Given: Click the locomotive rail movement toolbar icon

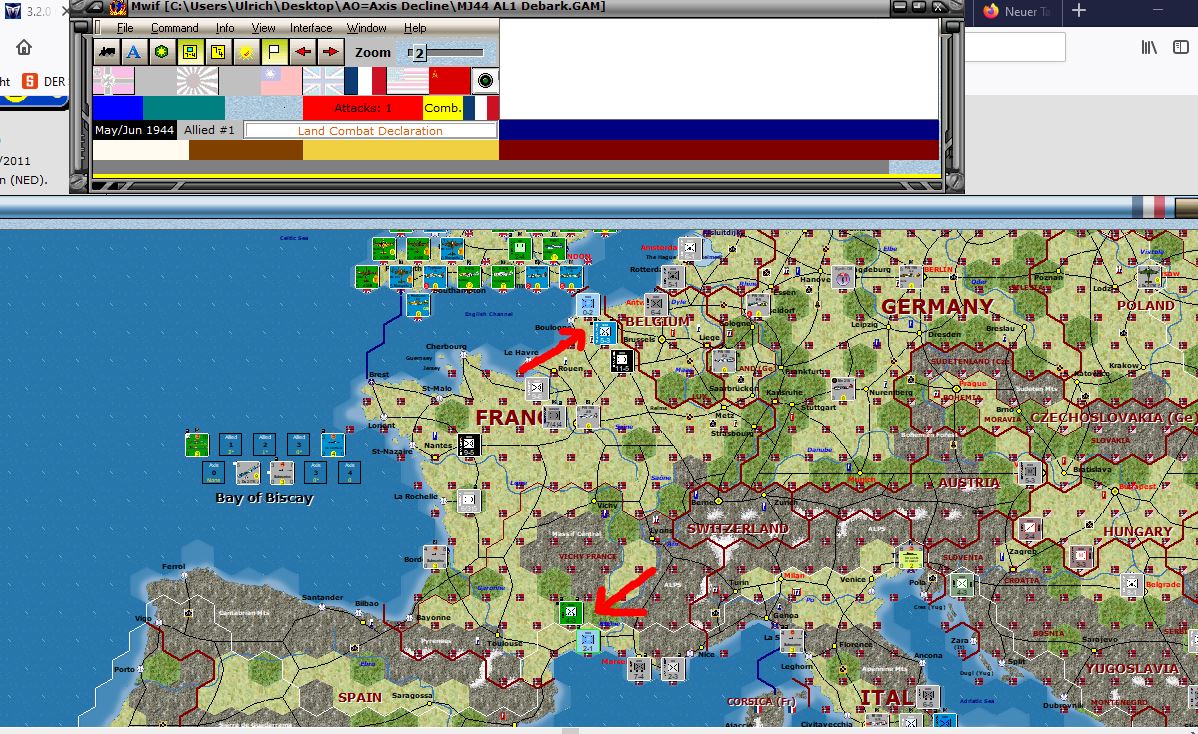Looking at the screenshot, I should 107,52.
